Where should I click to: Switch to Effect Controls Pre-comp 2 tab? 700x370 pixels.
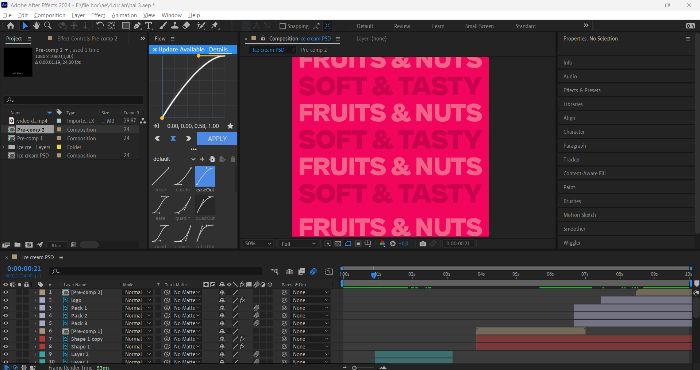coord(88,38)
